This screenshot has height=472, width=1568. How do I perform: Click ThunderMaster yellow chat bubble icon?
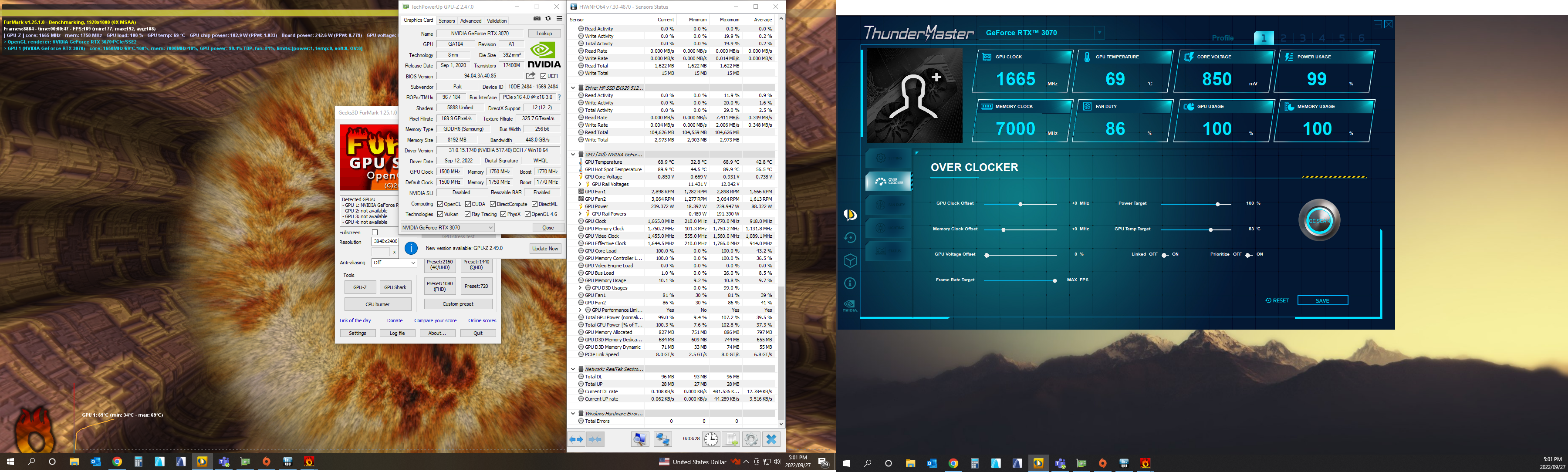850,215
